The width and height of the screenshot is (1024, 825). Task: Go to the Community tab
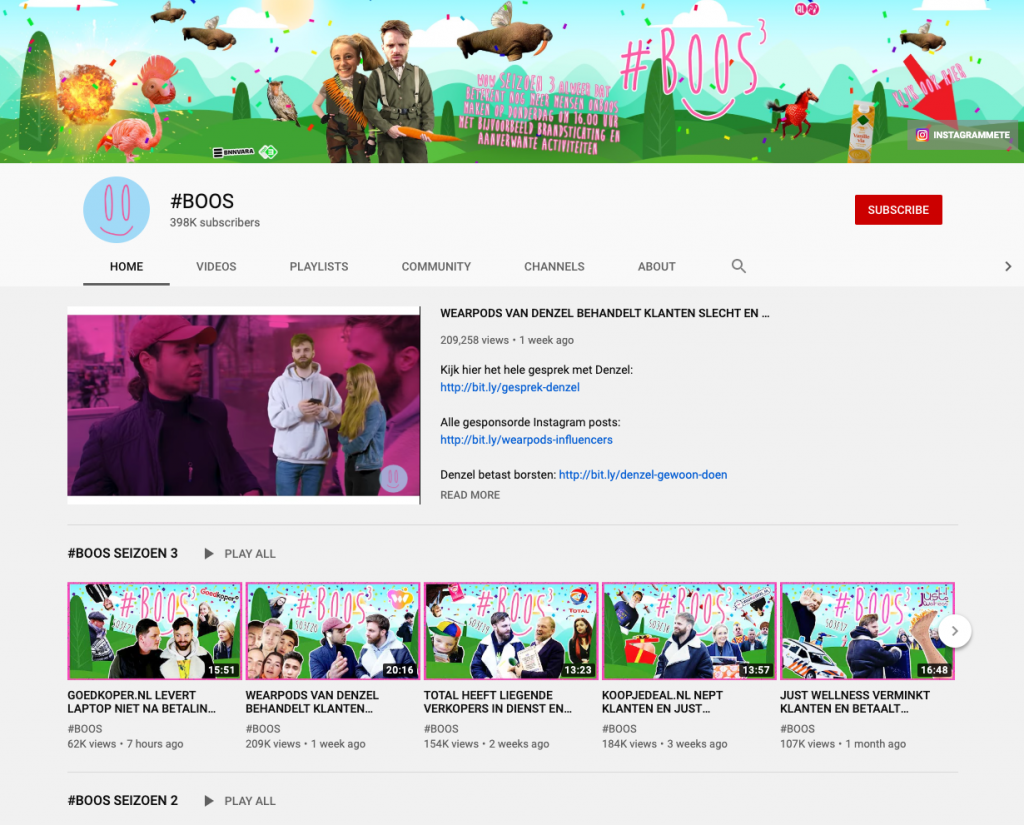436,267
